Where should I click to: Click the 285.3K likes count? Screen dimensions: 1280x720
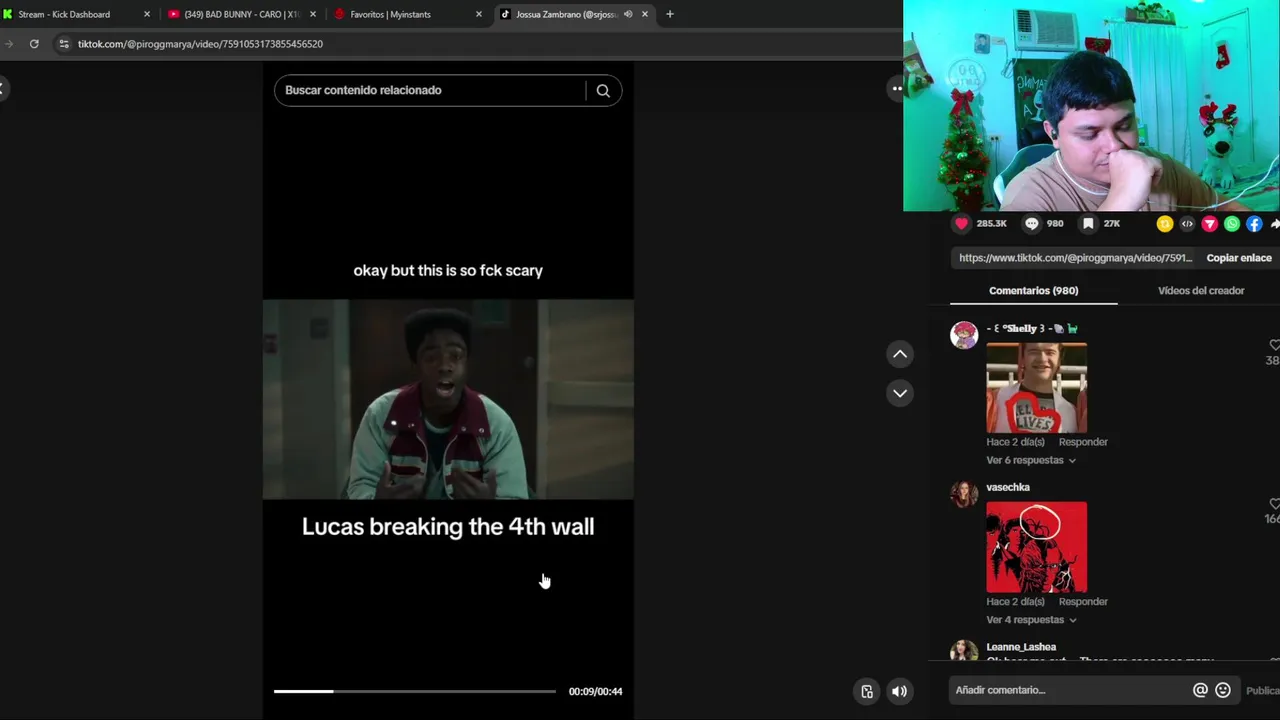pos(991,224)
